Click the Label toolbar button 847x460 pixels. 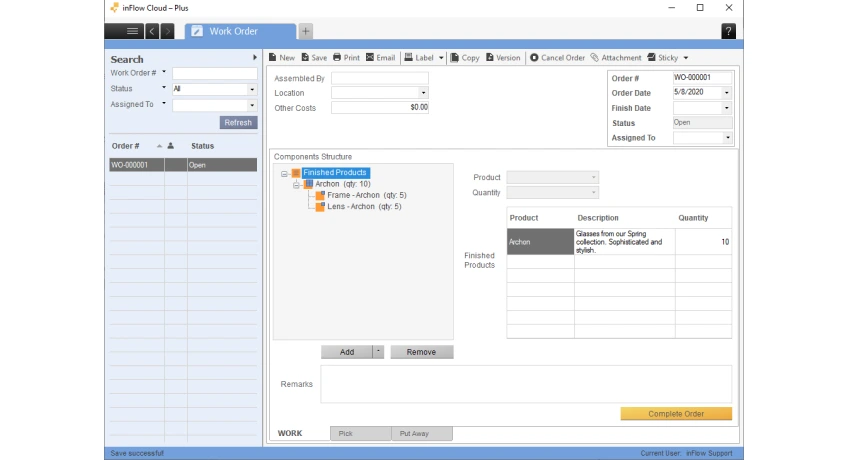tap(419, 58)
